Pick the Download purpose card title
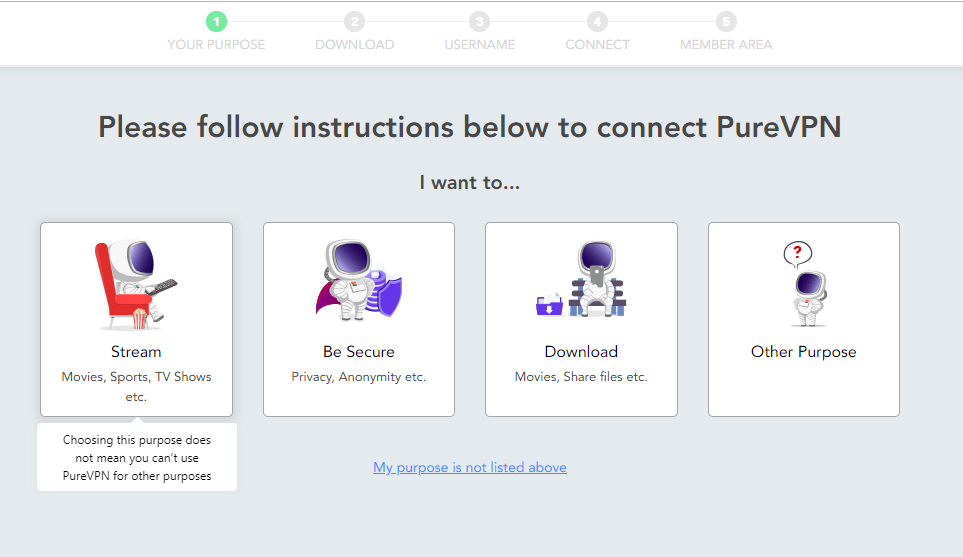The image size is (963, 557). pos(581,352)
